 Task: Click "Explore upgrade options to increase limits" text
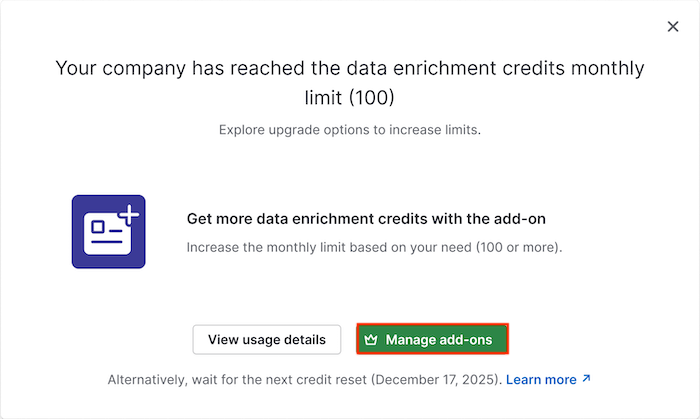(x=350, y=130)
